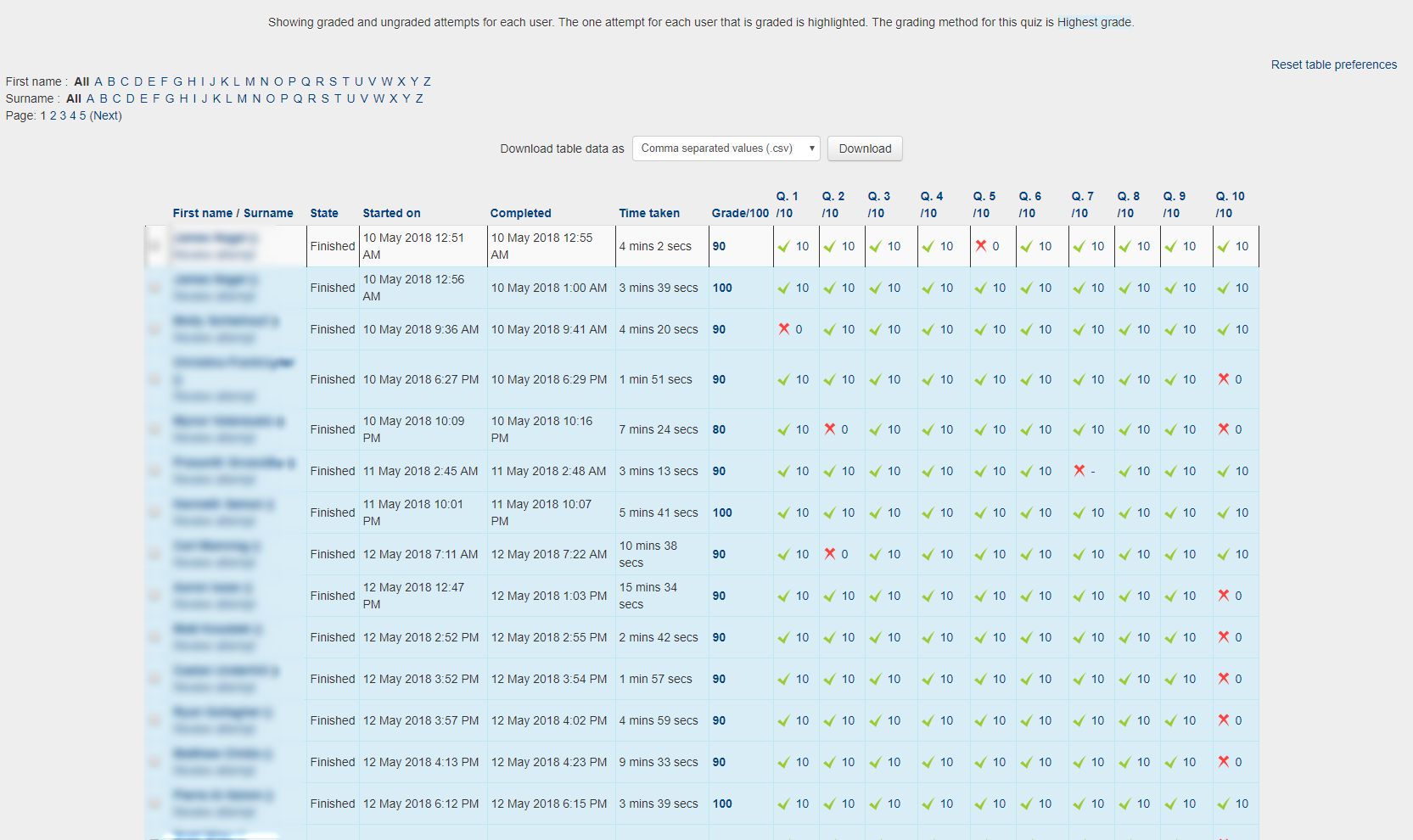Click green check under Q.10 in 12 May 6:12 PM row
1413x840 pixels.
1223,804
